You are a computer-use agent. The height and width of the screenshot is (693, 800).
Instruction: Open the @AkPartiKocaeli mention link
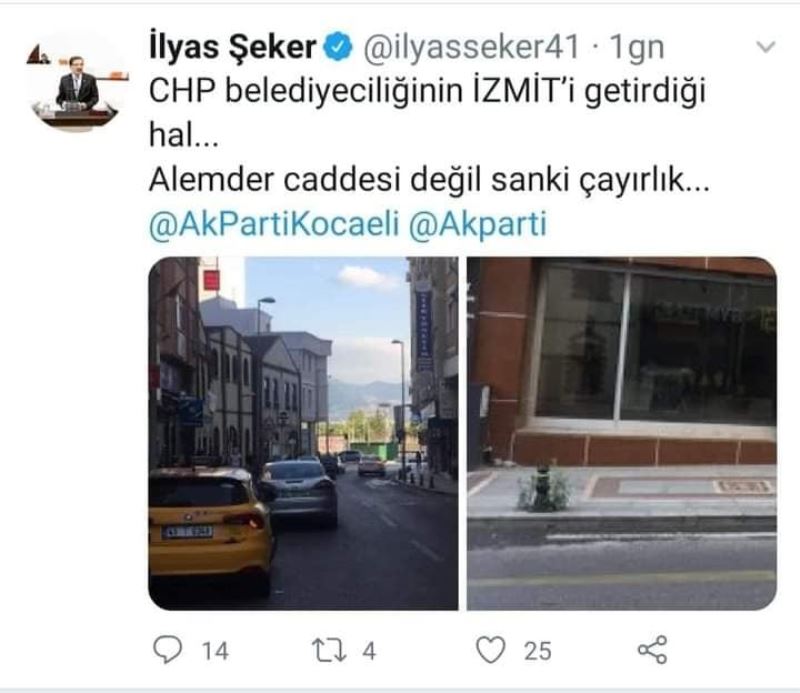pos(274,225)
